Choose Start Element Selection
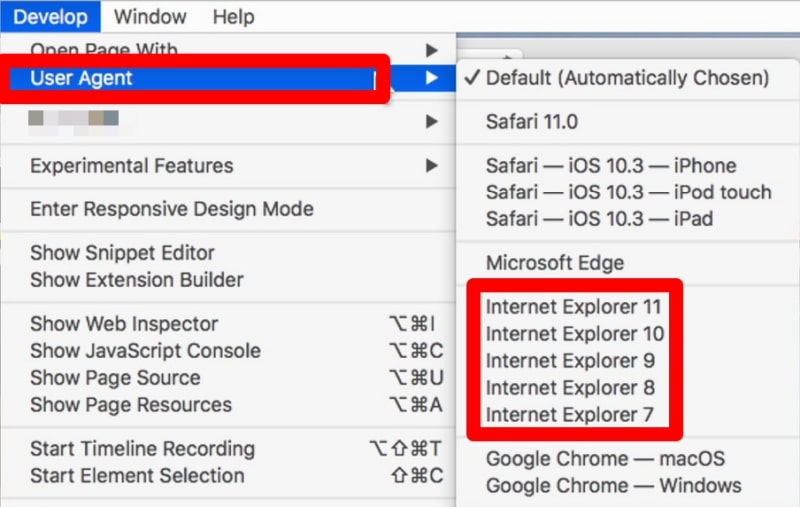Viewport: 800px width, 507px height. 228,476
